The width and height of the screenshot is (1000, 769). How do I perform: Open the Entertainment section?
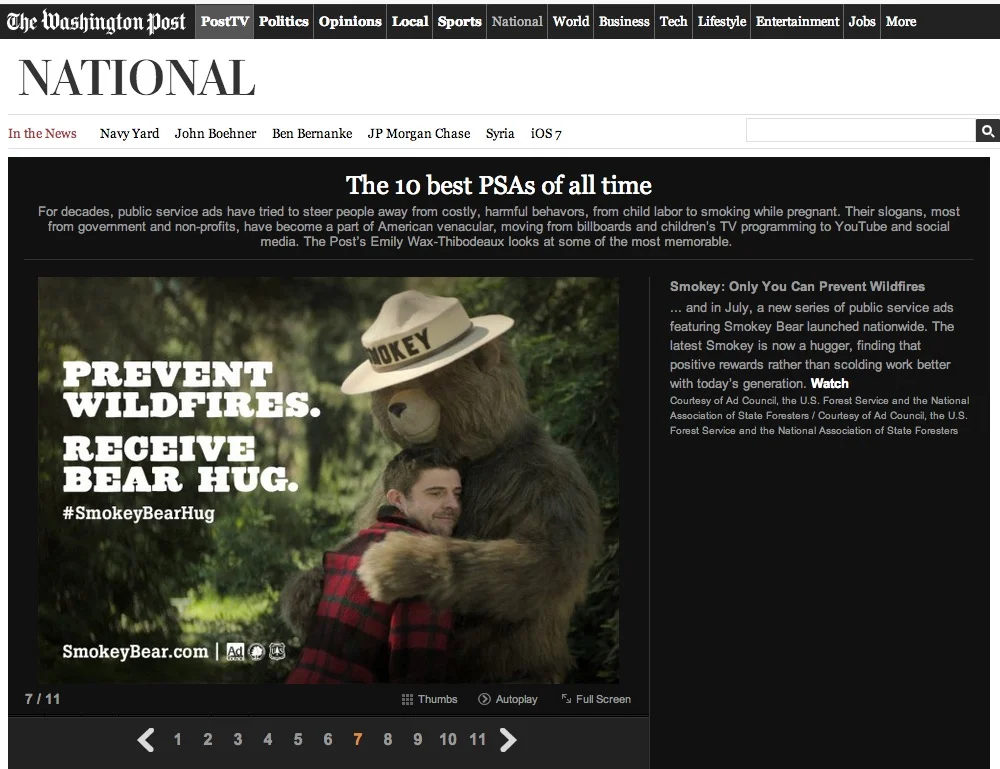(x=797, y=21)
